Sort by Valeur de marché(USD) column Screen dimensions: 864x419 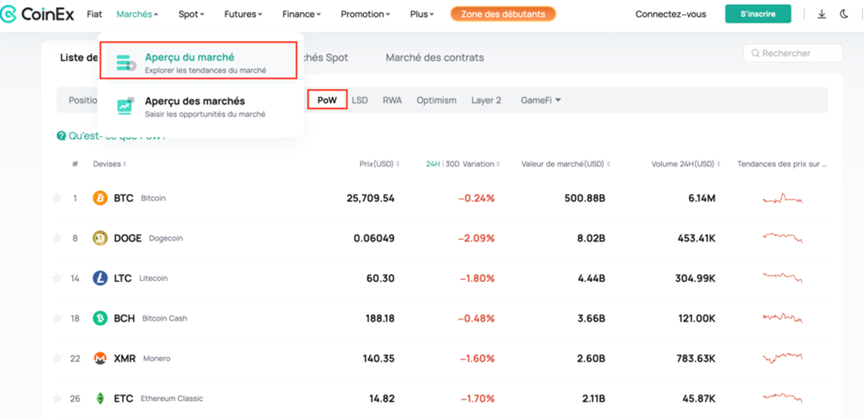(565, 164)
